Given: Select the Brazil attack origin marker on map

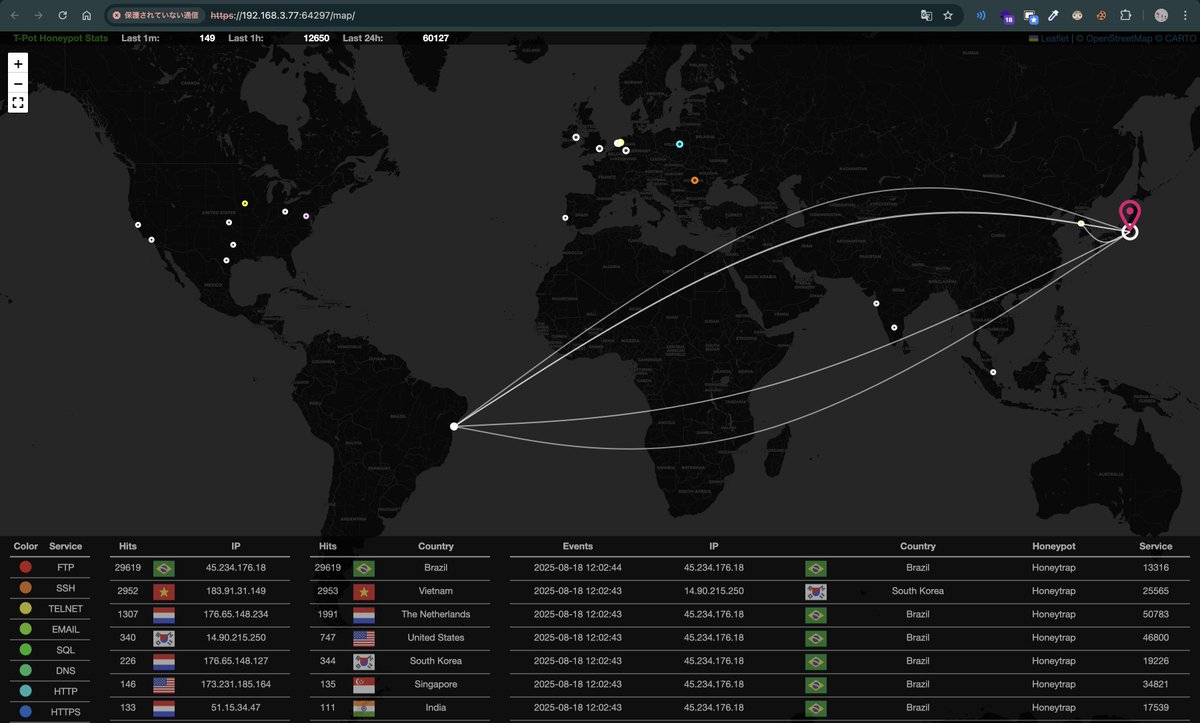Looking at the screenshot, I should click(454, 427).
